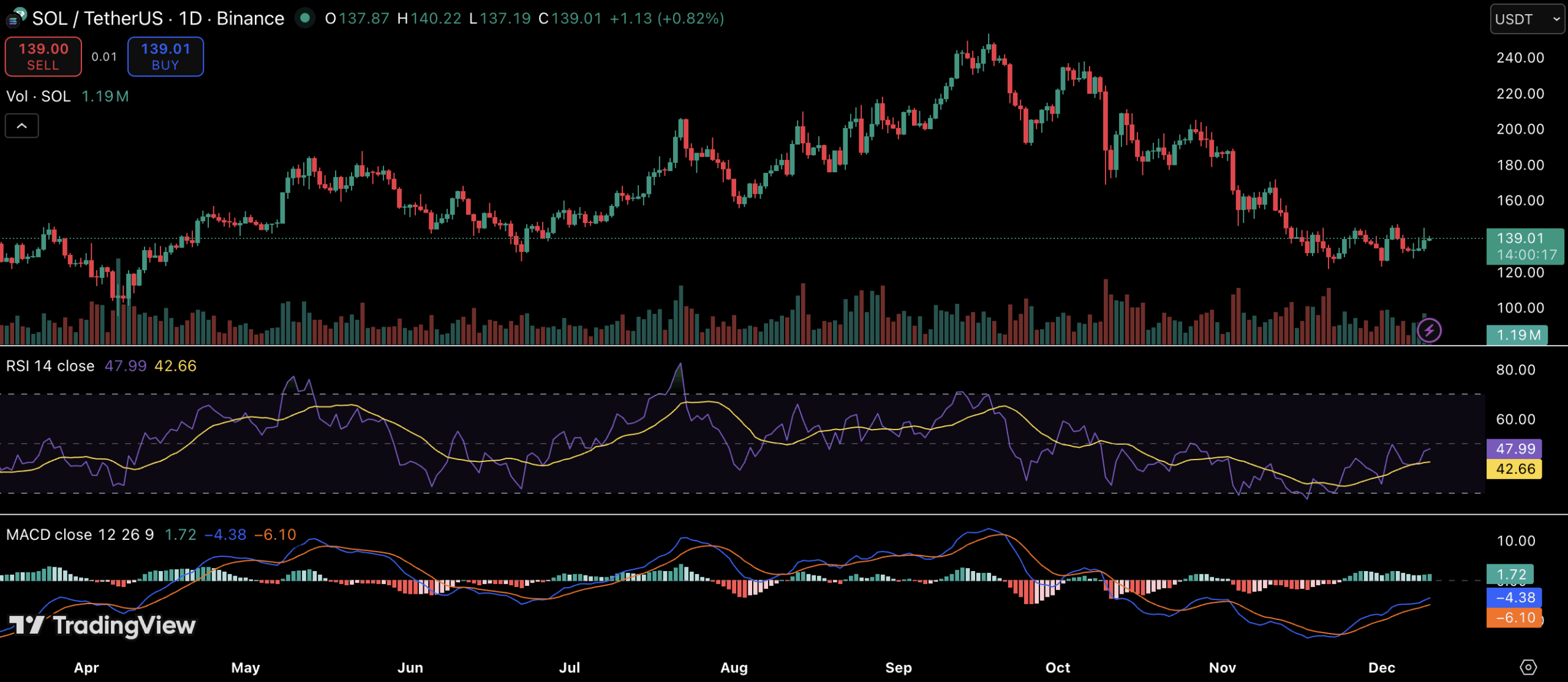The height and width of the screenshot is (682, 1568).
Task: Click the SOL / TetherUS symbol title
Action: click(97, 18)
